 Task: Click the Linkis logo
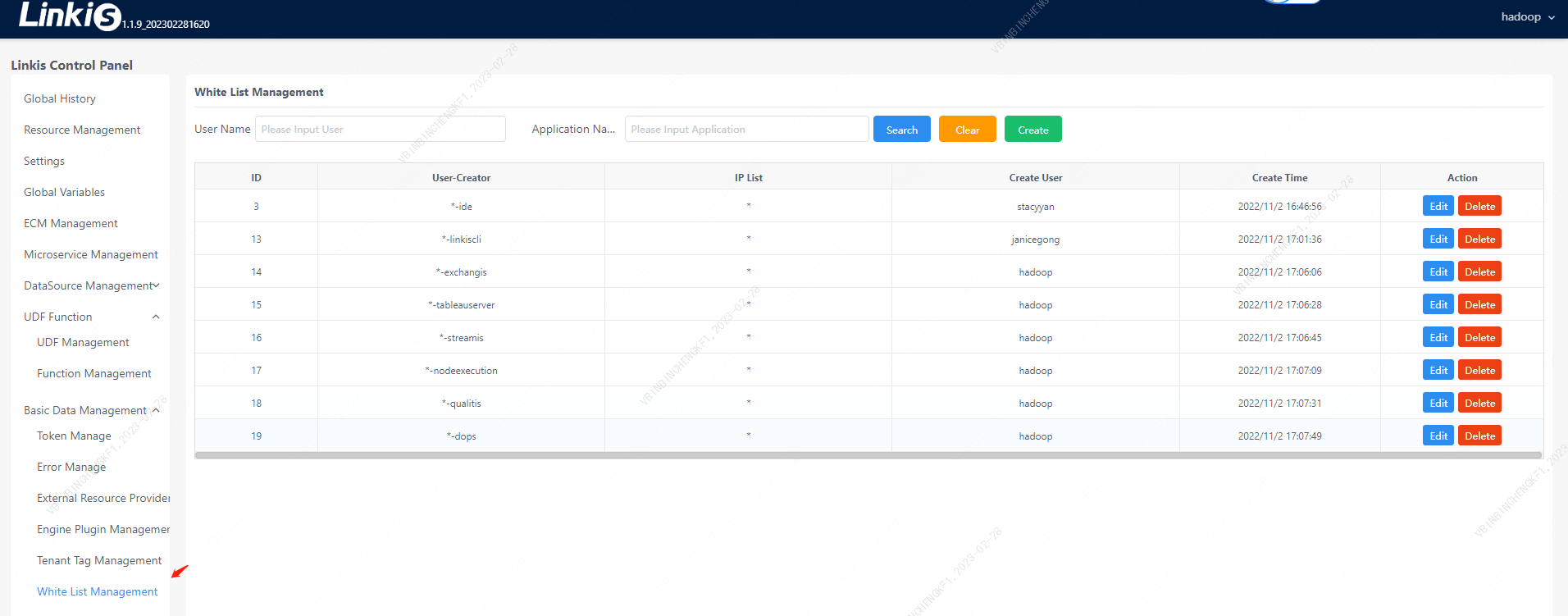[x=70, y=16]
